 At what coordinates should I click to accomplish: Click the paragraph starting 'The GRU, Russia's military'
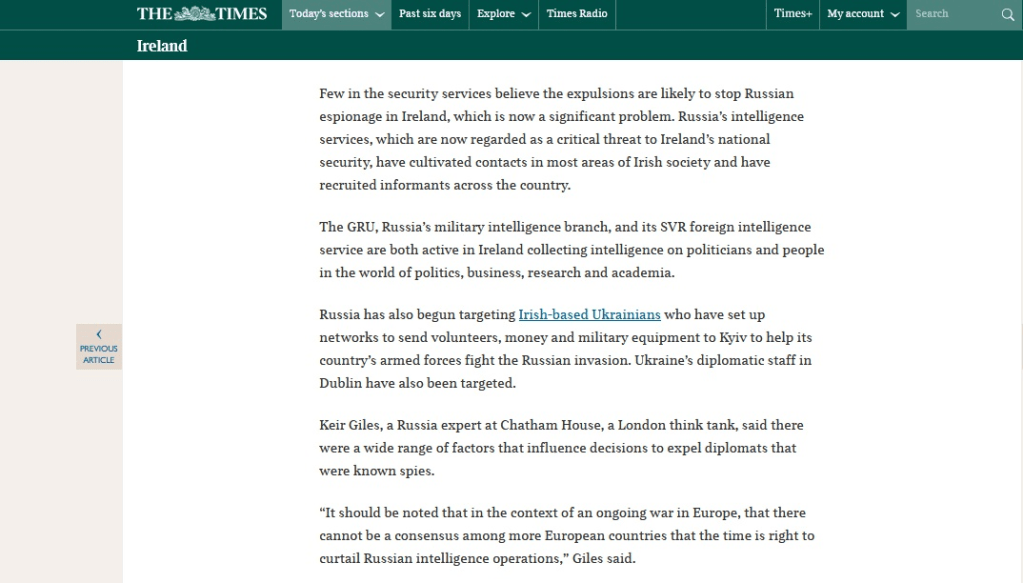click(x=571, y=250)
